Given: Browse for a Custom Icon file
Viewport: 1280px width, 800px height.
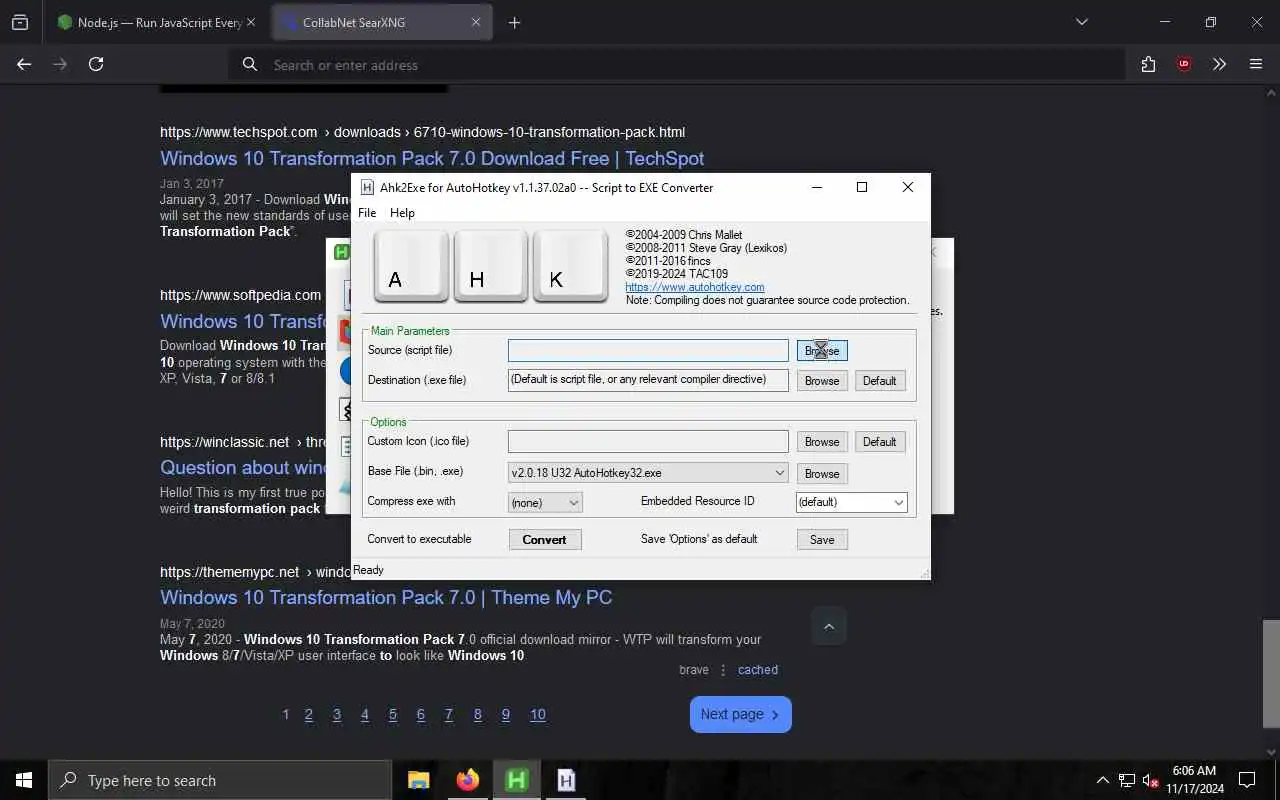Looking at the screenshot, I should pos(822,442).
